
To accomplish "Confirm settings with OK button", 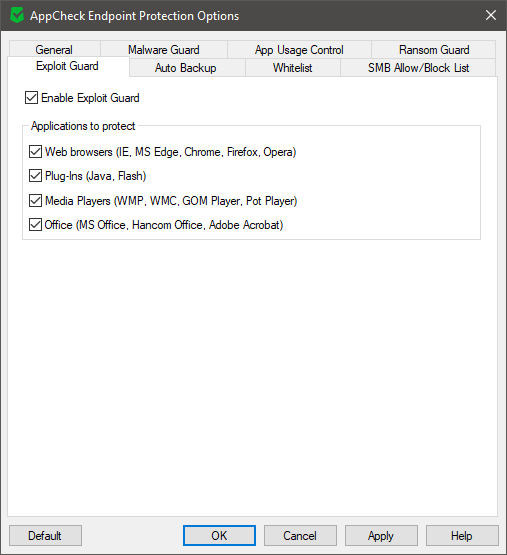I will pyautogui.click(x=219, y=536).
